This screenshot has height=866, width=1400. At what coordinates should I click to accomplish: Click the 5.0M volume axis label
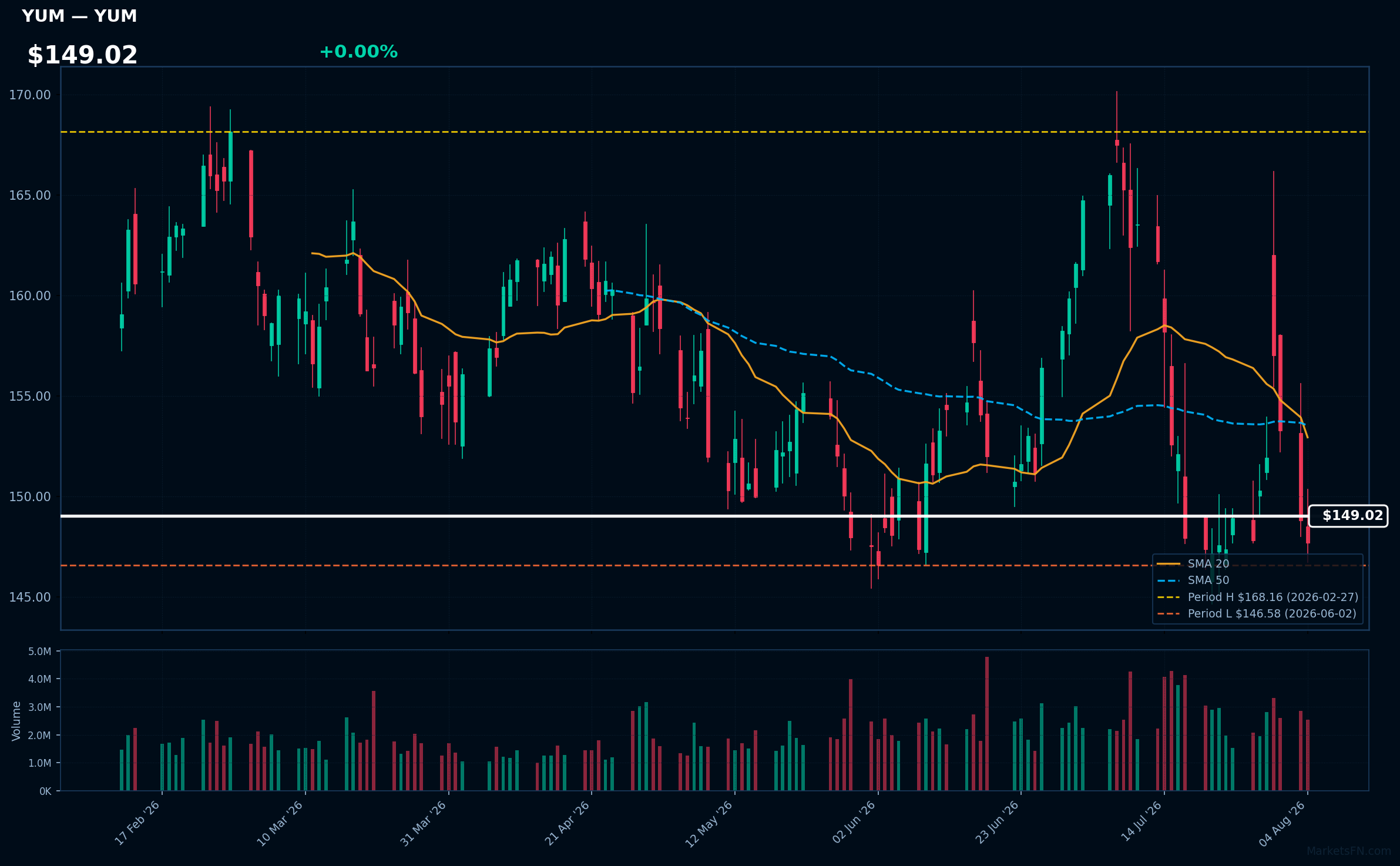click(40, 652)
